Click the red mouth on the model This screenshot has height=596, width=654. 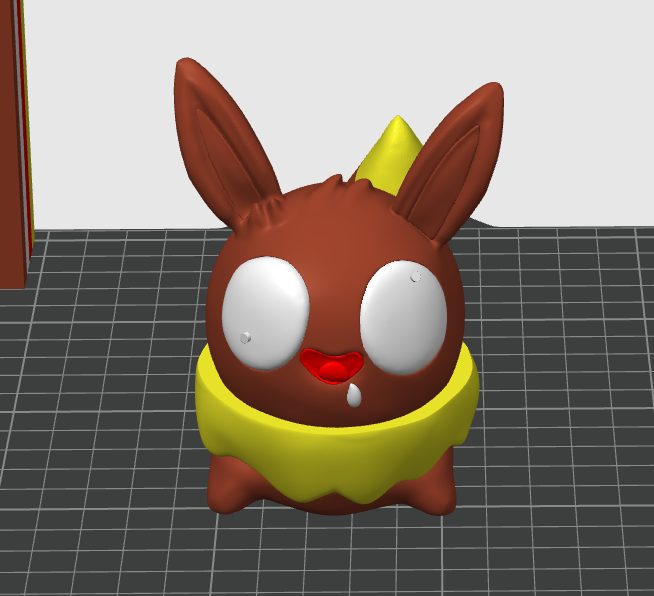pos(332,366)
